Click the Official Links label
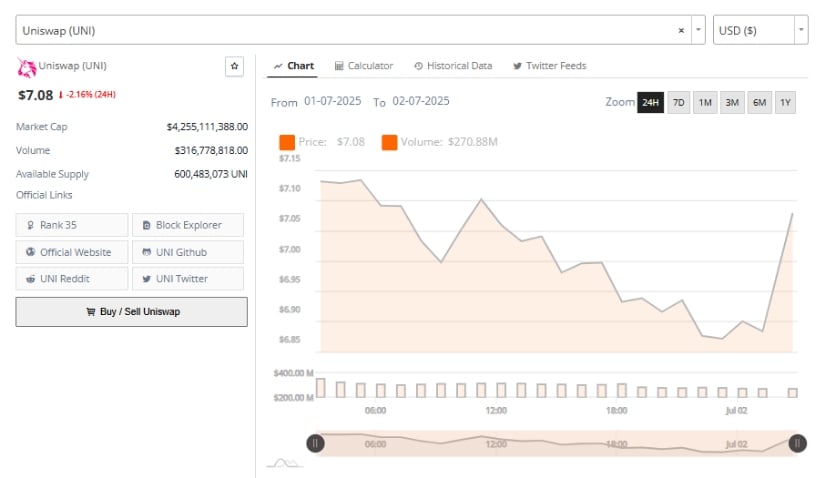Viewport: 825px width, 478px height. [x=44, y=195]
